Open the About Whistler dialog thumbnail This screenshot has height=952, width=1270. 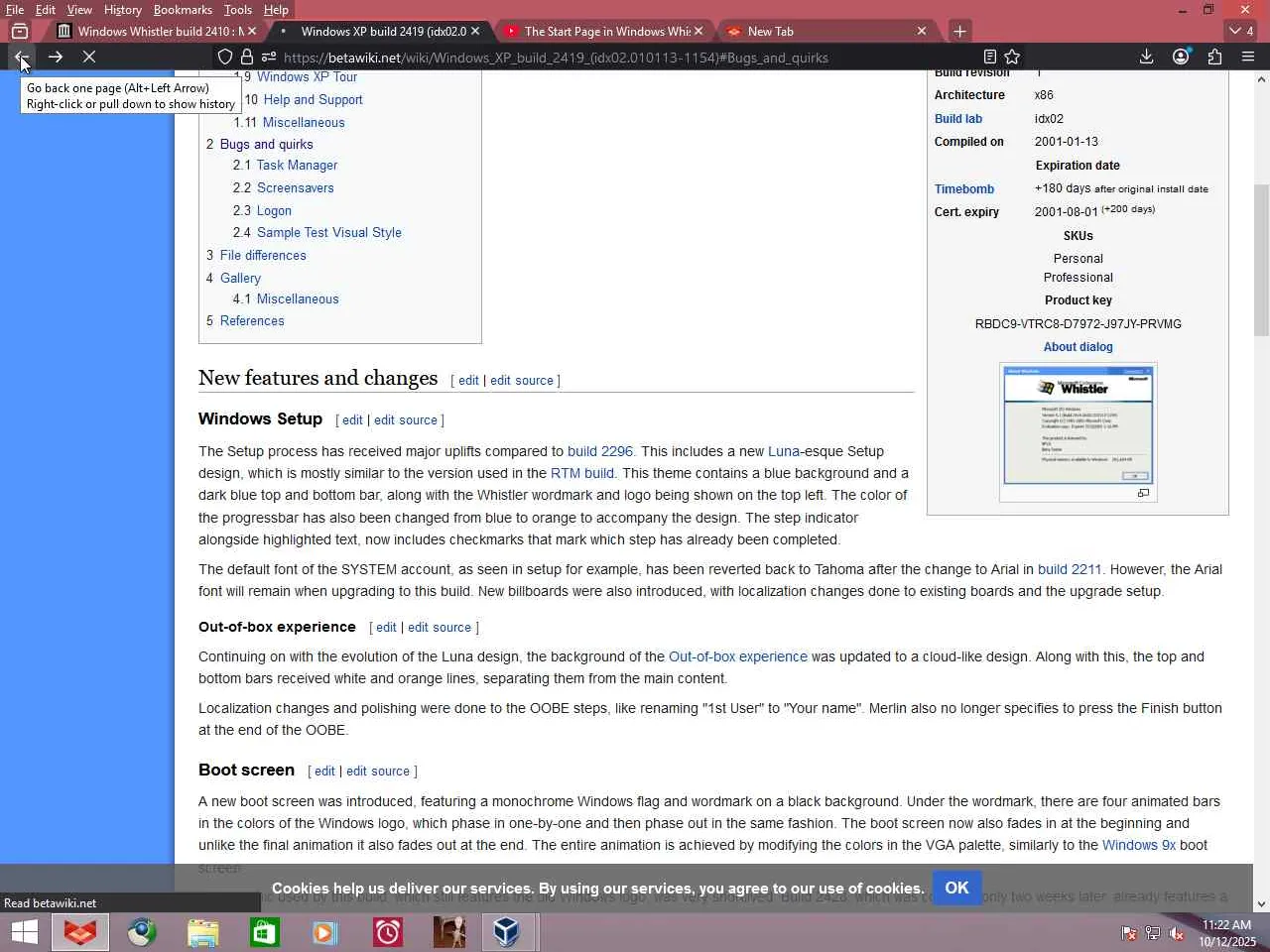[1078, 425]
